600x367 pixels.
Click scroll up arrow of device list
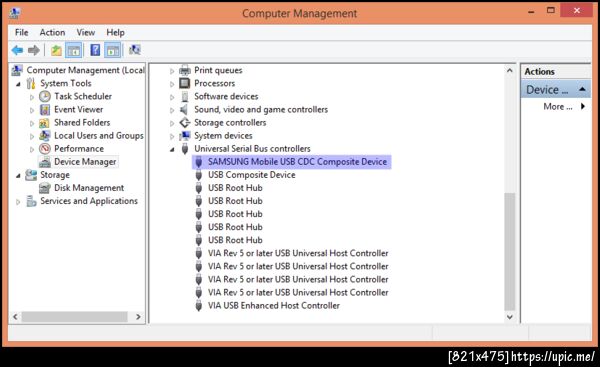[x=509, y=71]
